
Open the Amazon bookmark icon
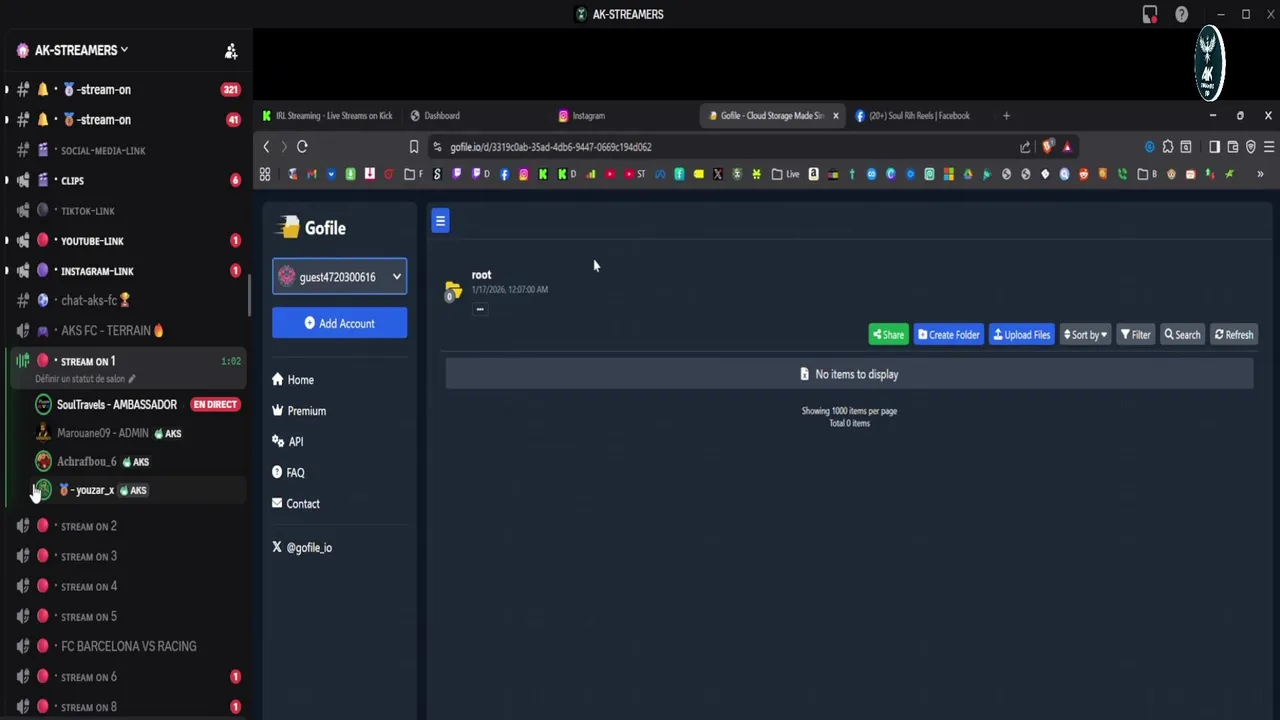click(813, 174)
